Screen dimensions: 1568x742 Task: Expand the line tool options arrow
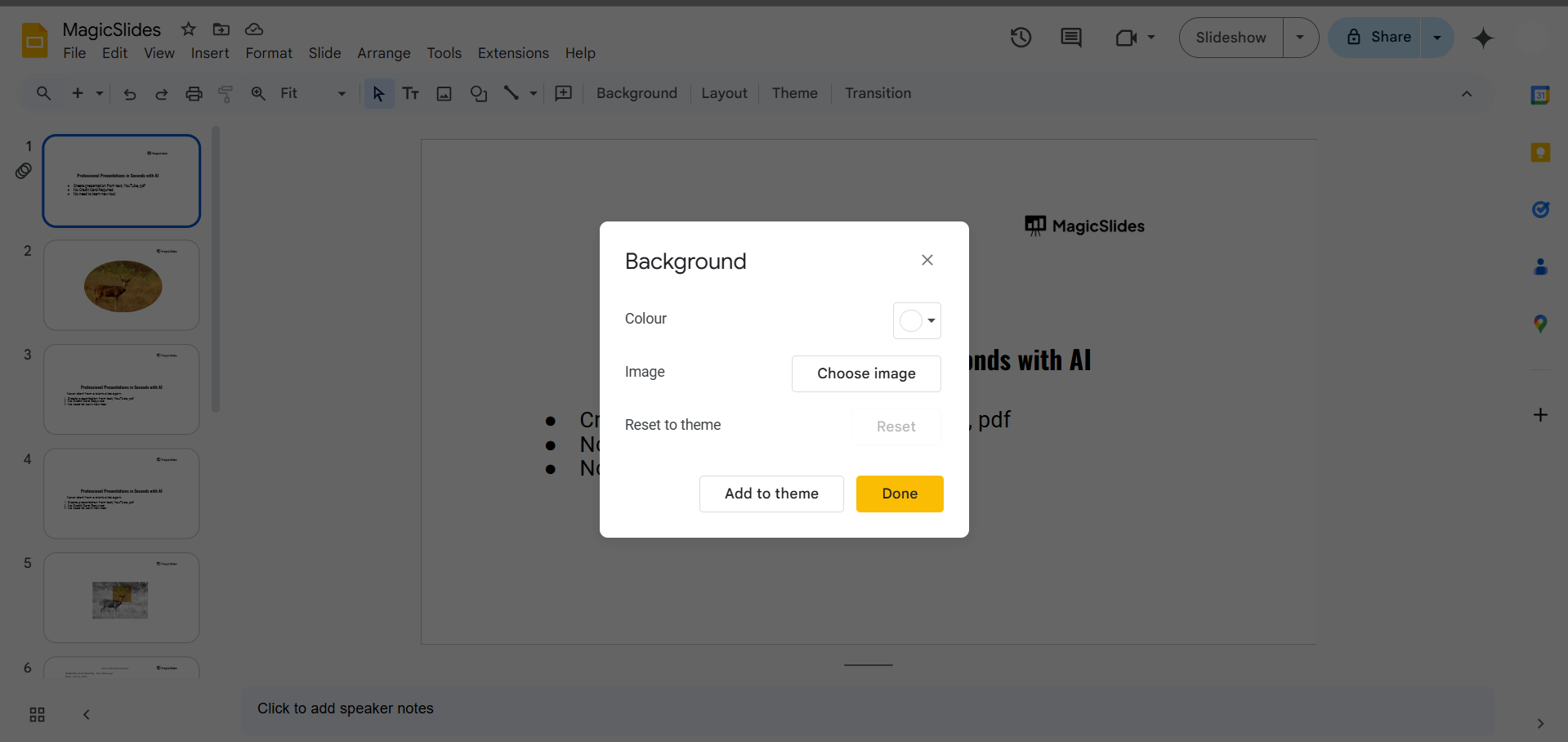[534, 94]
